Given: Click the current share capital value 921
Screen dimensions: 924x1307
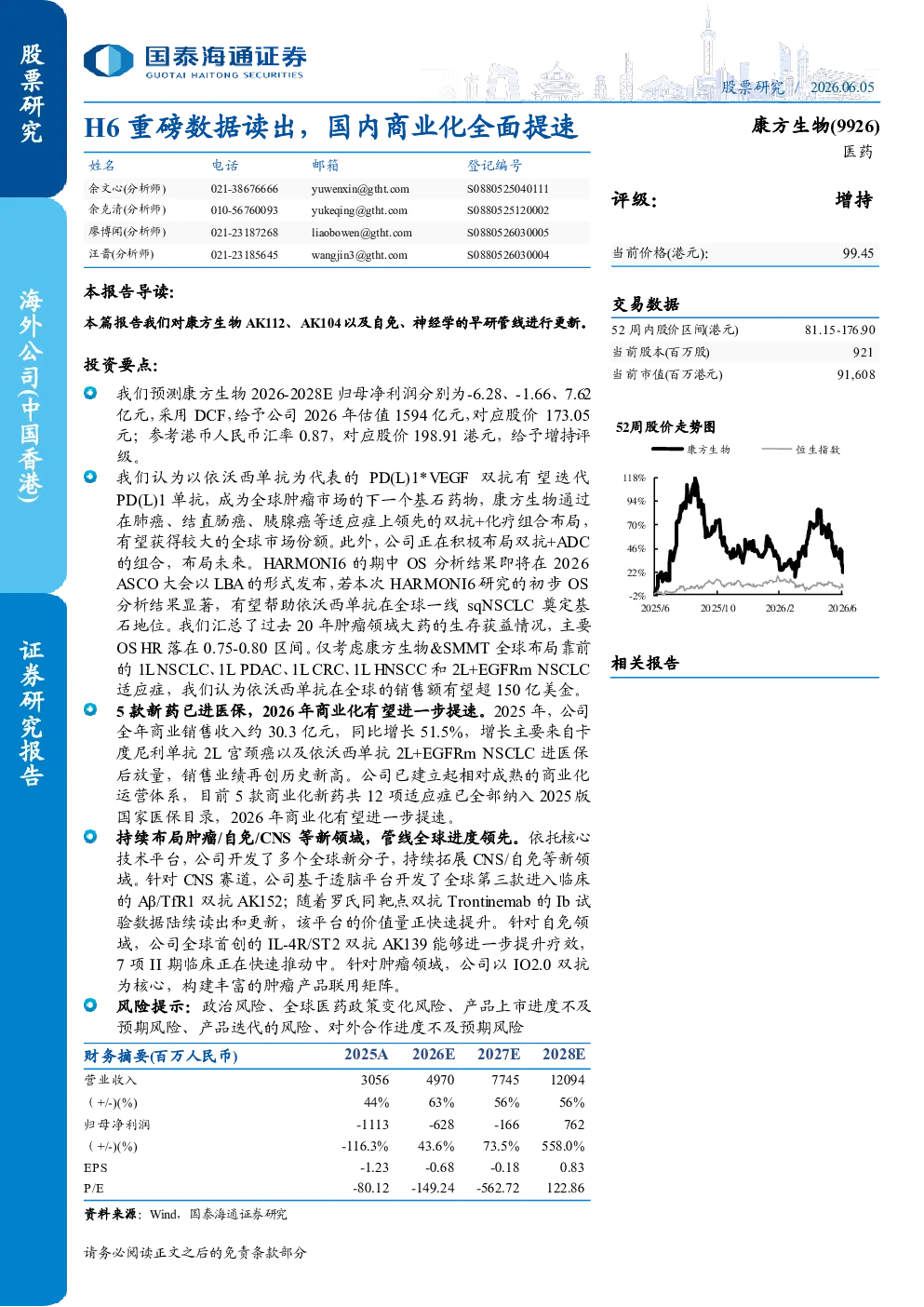Looking at the screenshot, I should click(x=863, y=353).
